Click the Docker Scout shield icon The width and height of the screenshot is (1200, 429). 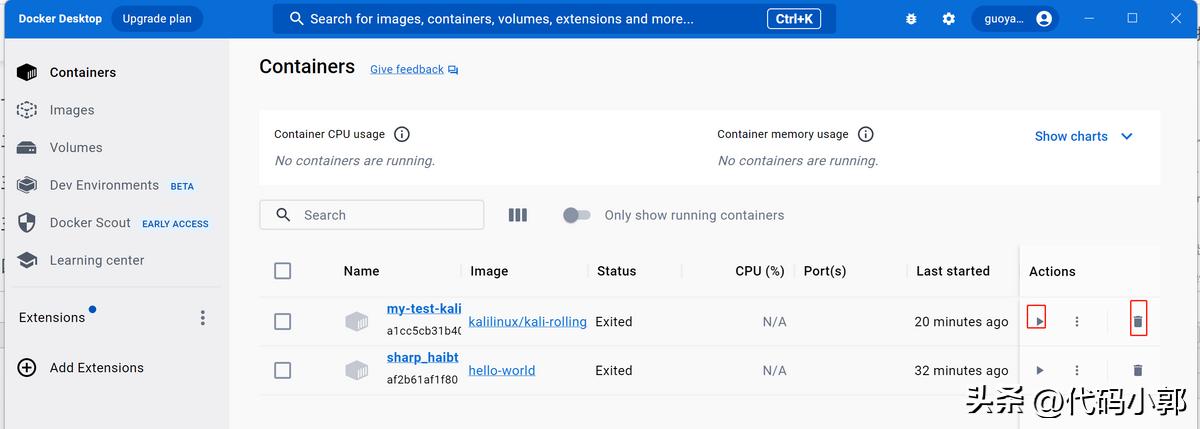(x=27, y=223)
